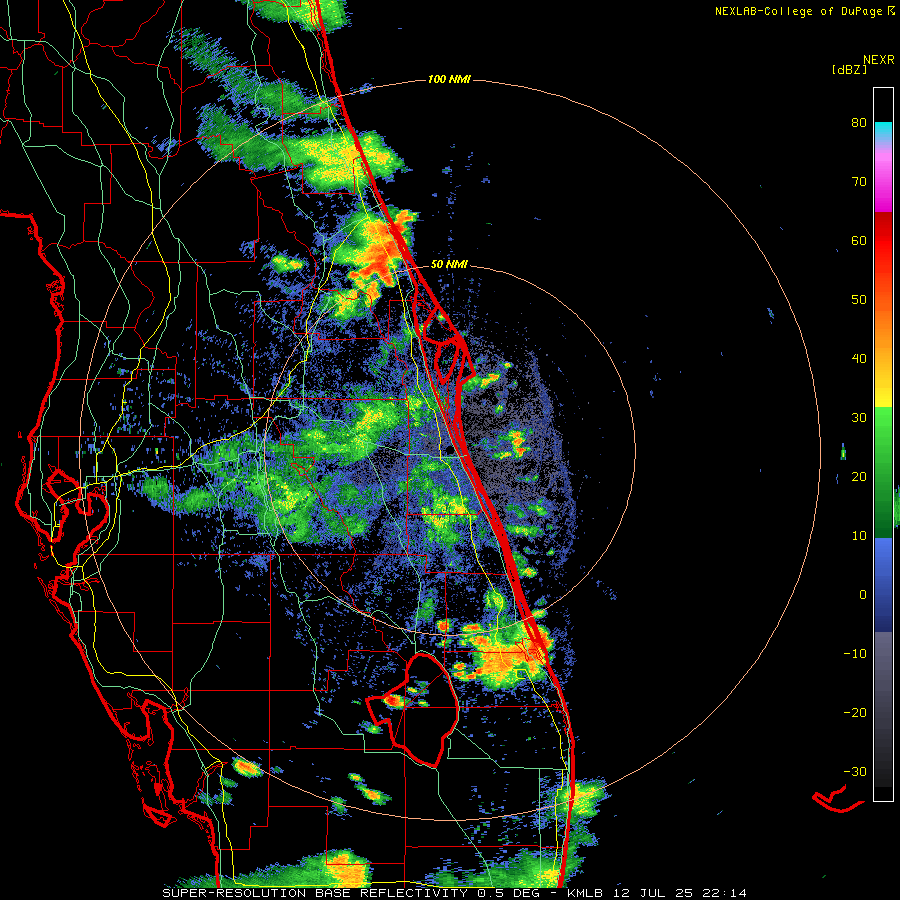900x900 pixels.
Task: Click the 50 NMI range ring label
Action: [449, 265]
